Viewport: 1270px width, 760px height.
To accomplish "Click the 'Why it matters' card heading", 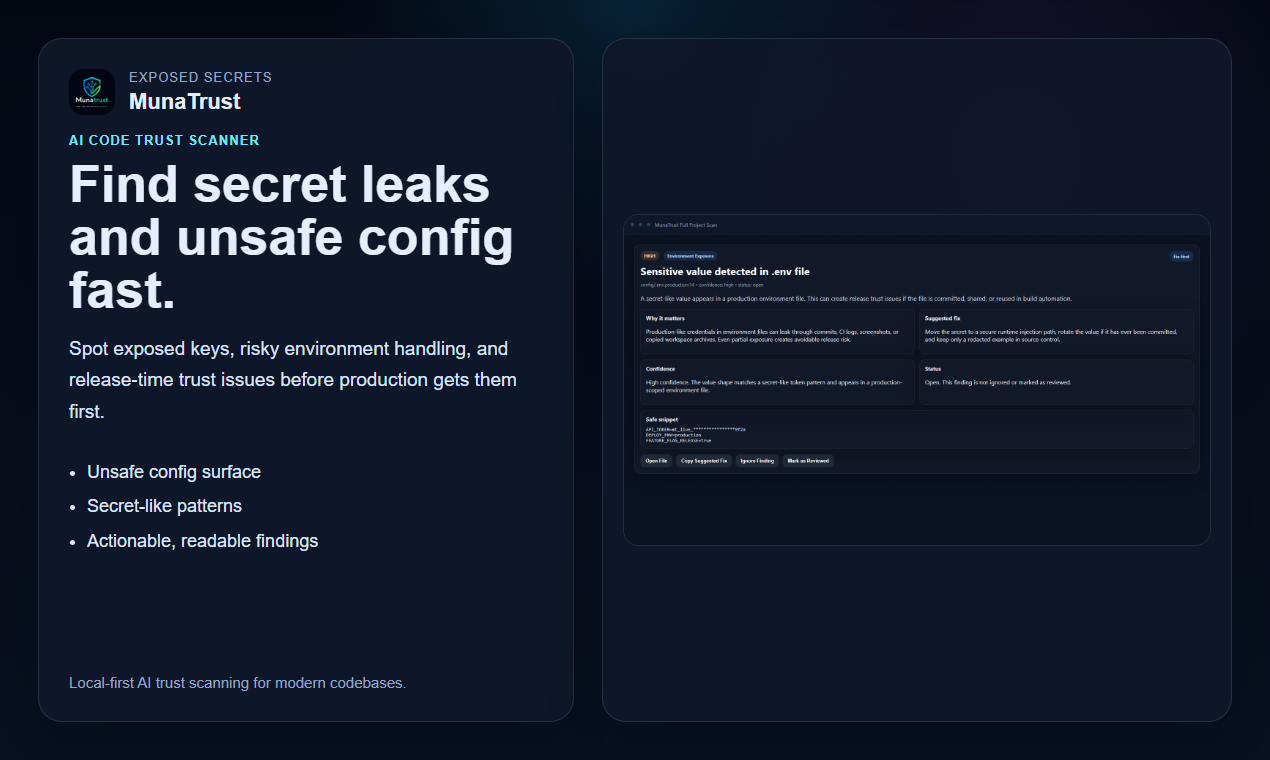I will 665,318.
